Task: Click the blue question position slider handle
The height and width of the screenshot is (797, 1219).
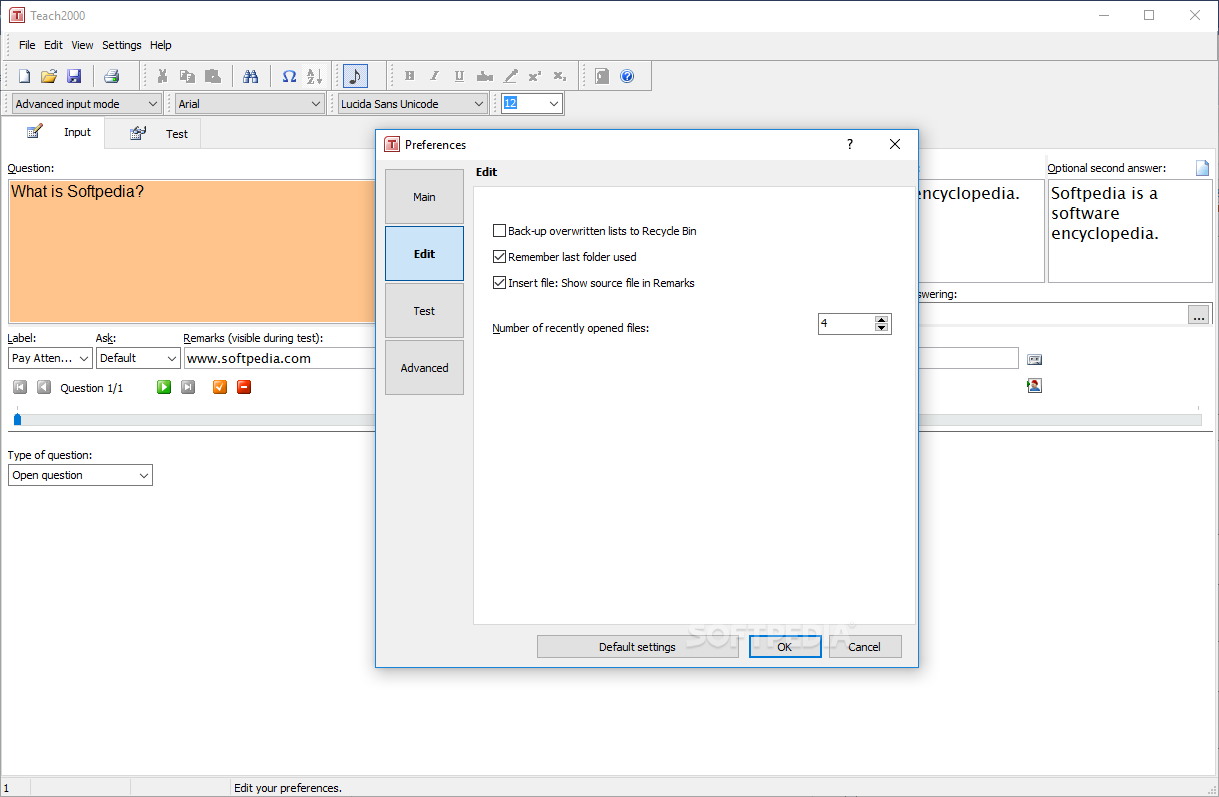Action: [x=17, y=419]
